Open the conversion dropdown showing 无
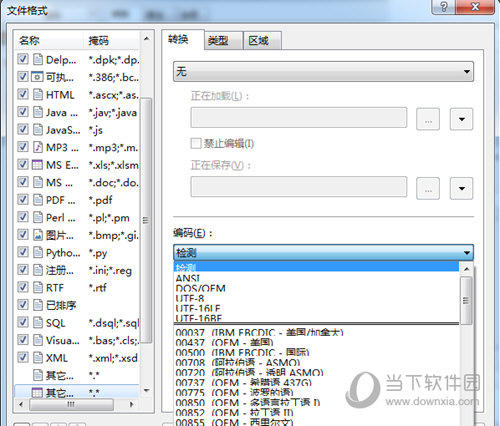The image size is (500, 426). [x=323, y=71]
